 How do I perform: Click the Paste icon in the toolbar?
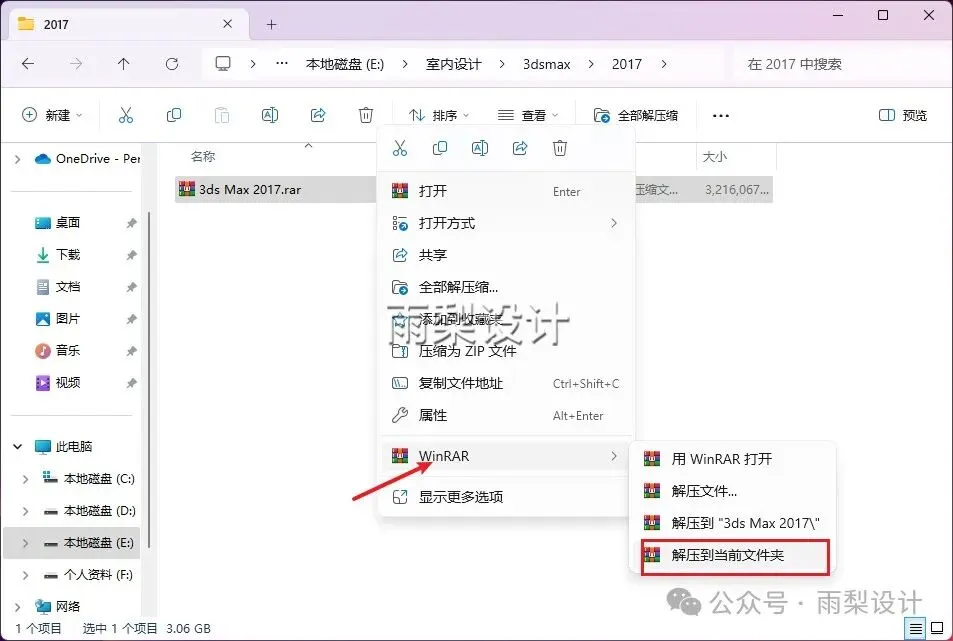click(x=222, y=115)
